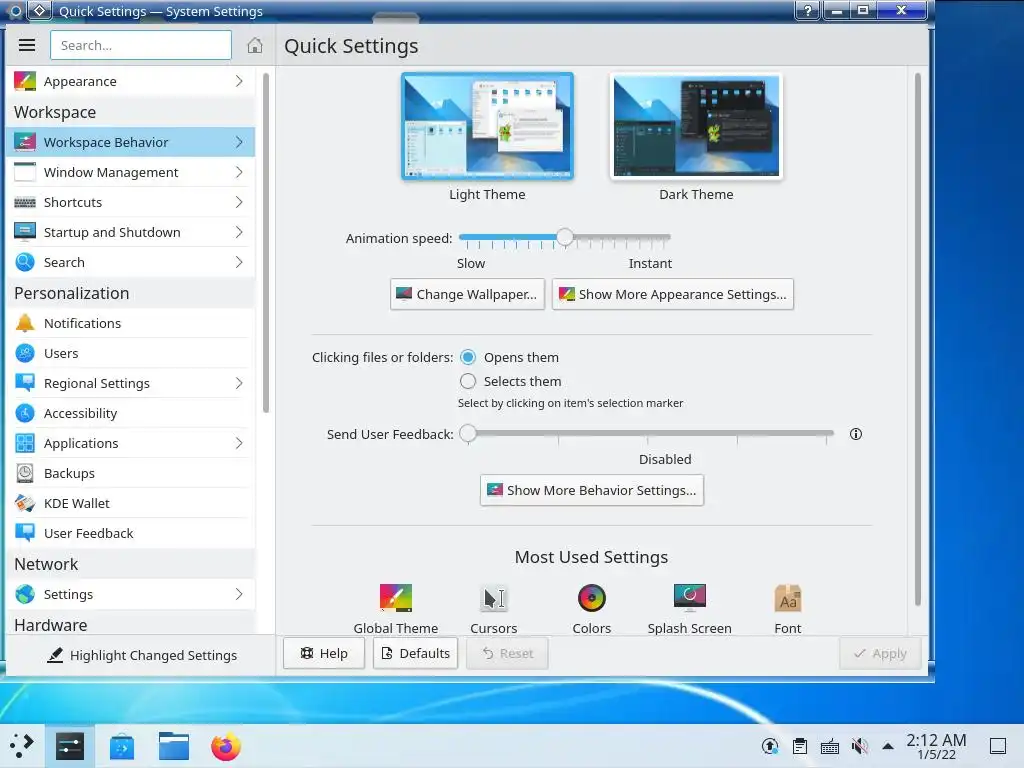Open the Dolphin file manager from taskbar
The width and height of the screenshot is (1024, 768).
(174, 746)
